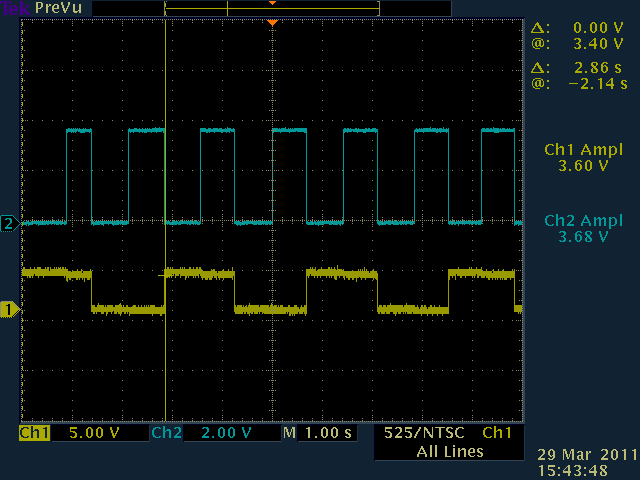The image size is (640, 480).
Task: Select the All Lines trigger option
Action: [x=449, y=451]
